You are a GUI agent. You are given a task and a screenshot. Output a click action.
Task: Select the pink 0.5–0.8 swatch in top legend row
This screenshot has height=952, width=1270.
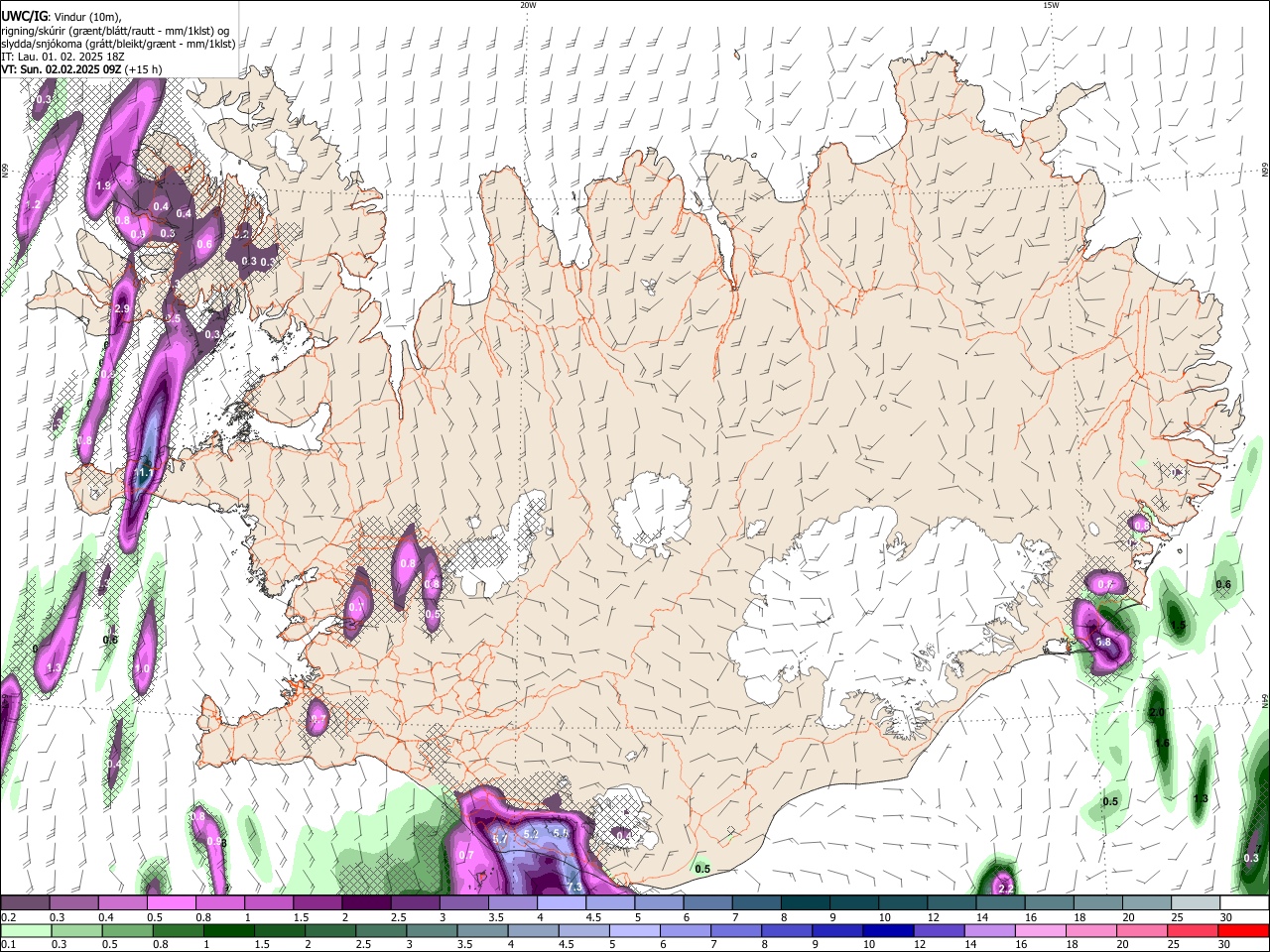tap(171, 903)
